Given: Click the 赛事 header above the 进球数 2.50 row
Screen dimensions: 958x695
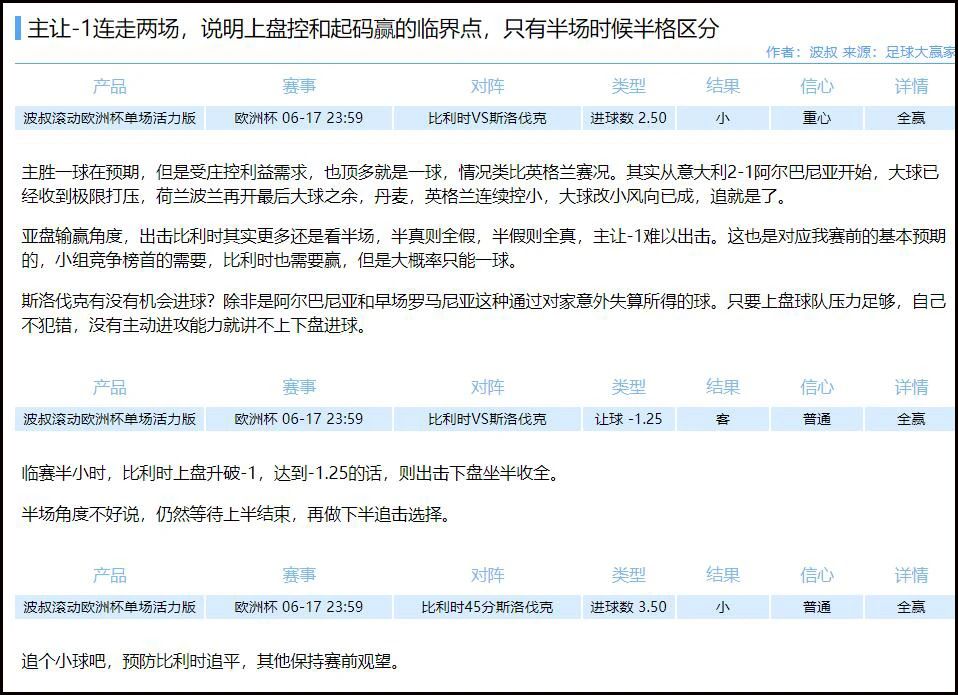Looking at the screenshot, I should (x=299, y=86).
